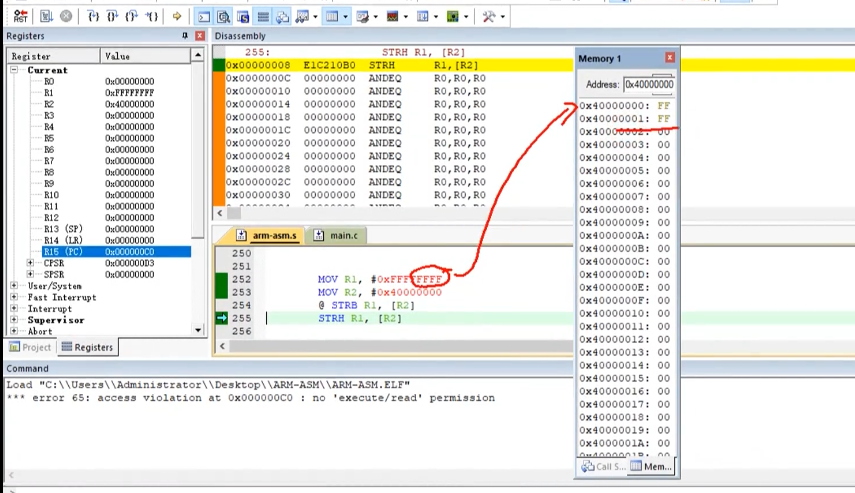
Task: Switch to the Call Stack tab
Action: coord(603,466)
